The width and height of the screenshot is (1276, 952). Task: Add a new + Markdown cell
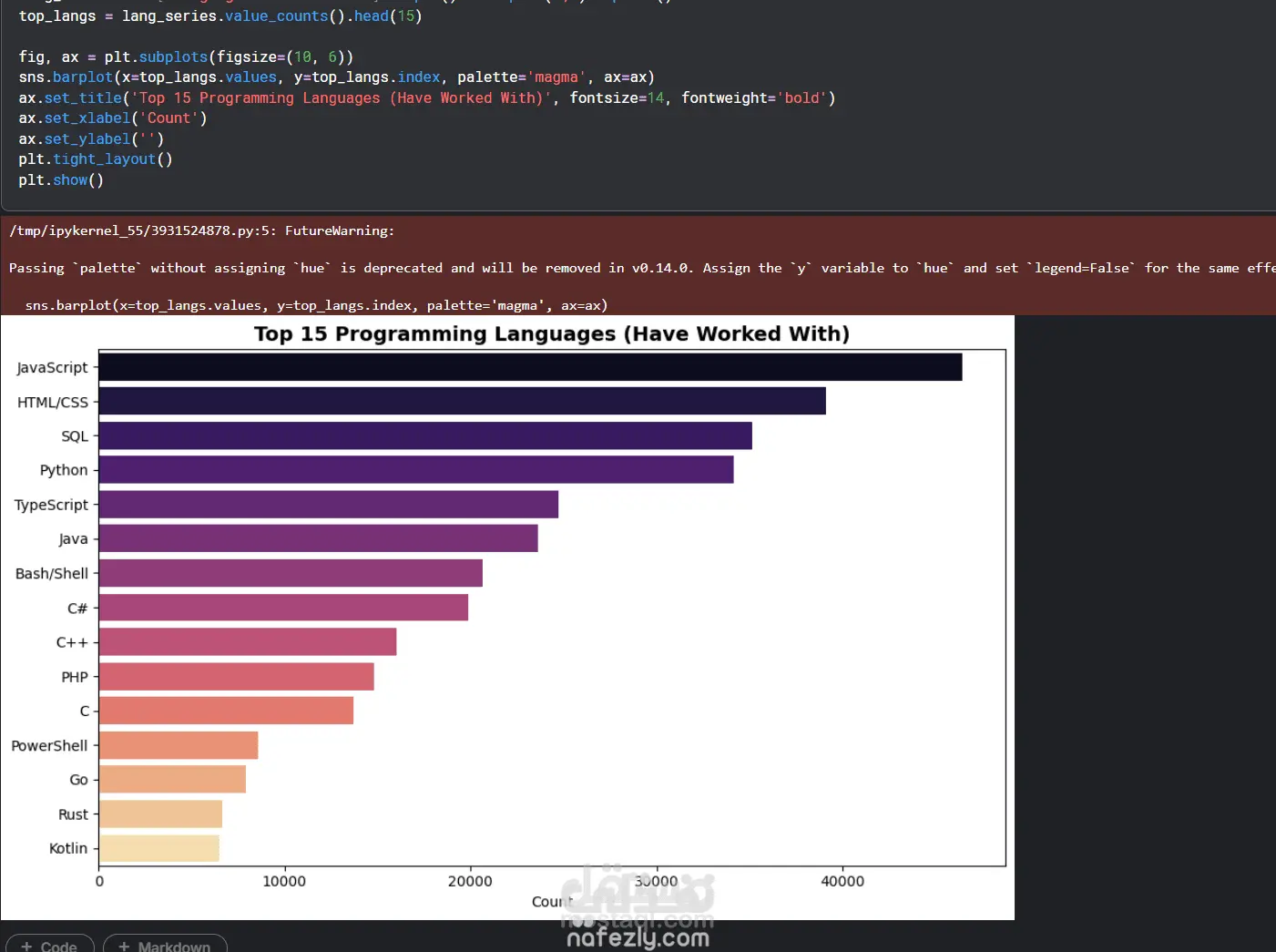point(165,944)
